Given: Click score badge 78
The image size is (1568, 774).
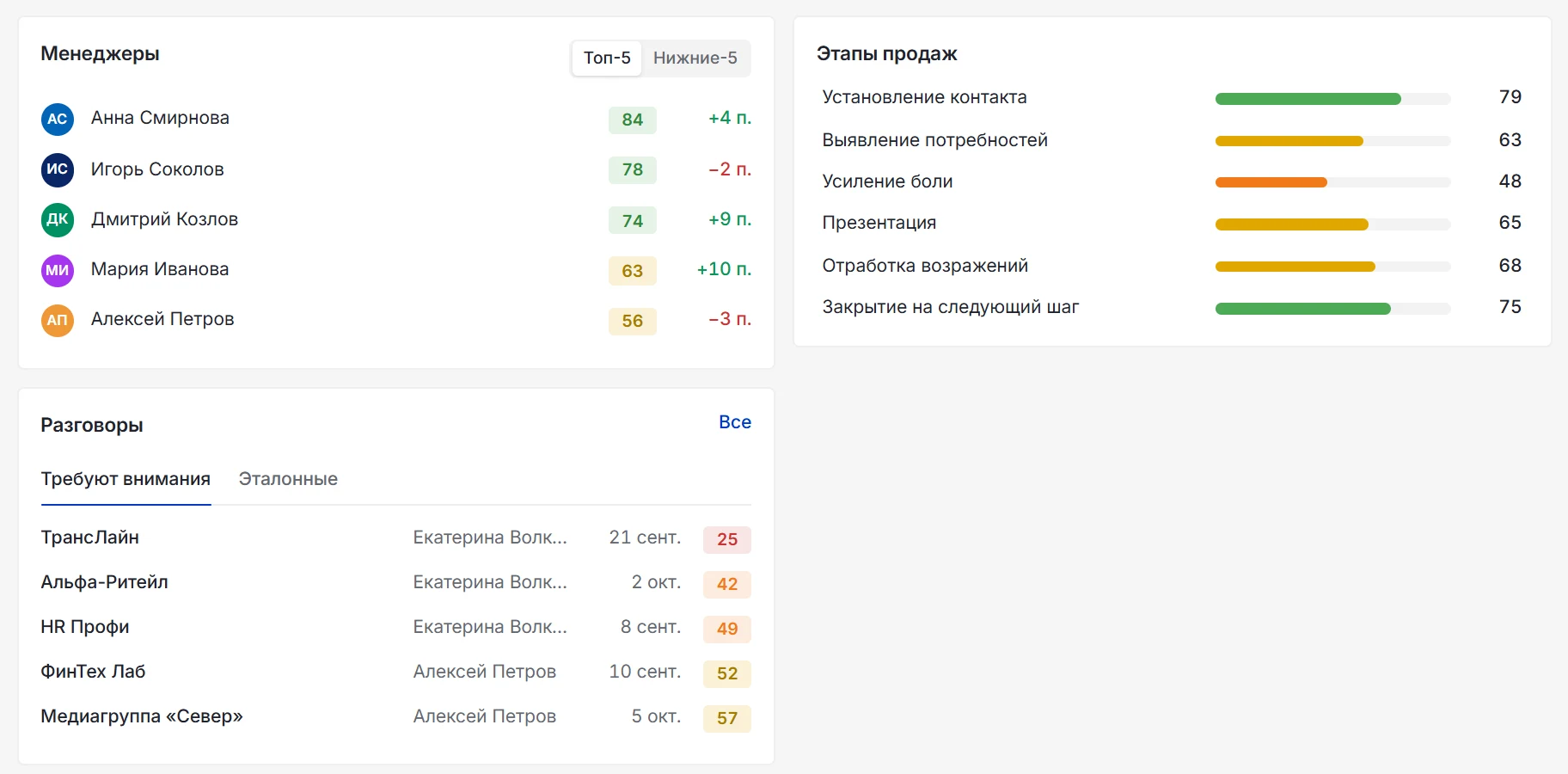Looking at the screenshot, I should [x=633, y=169].
